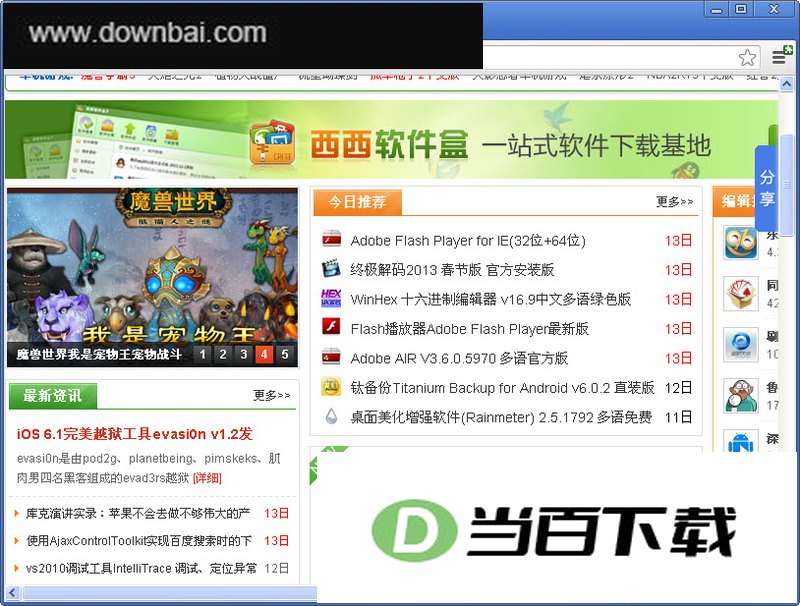Viewport: 800px width, 606px height.
Task: Click 更多>> in the 今日推荐 panel
Action: click(x=674, y=202)
